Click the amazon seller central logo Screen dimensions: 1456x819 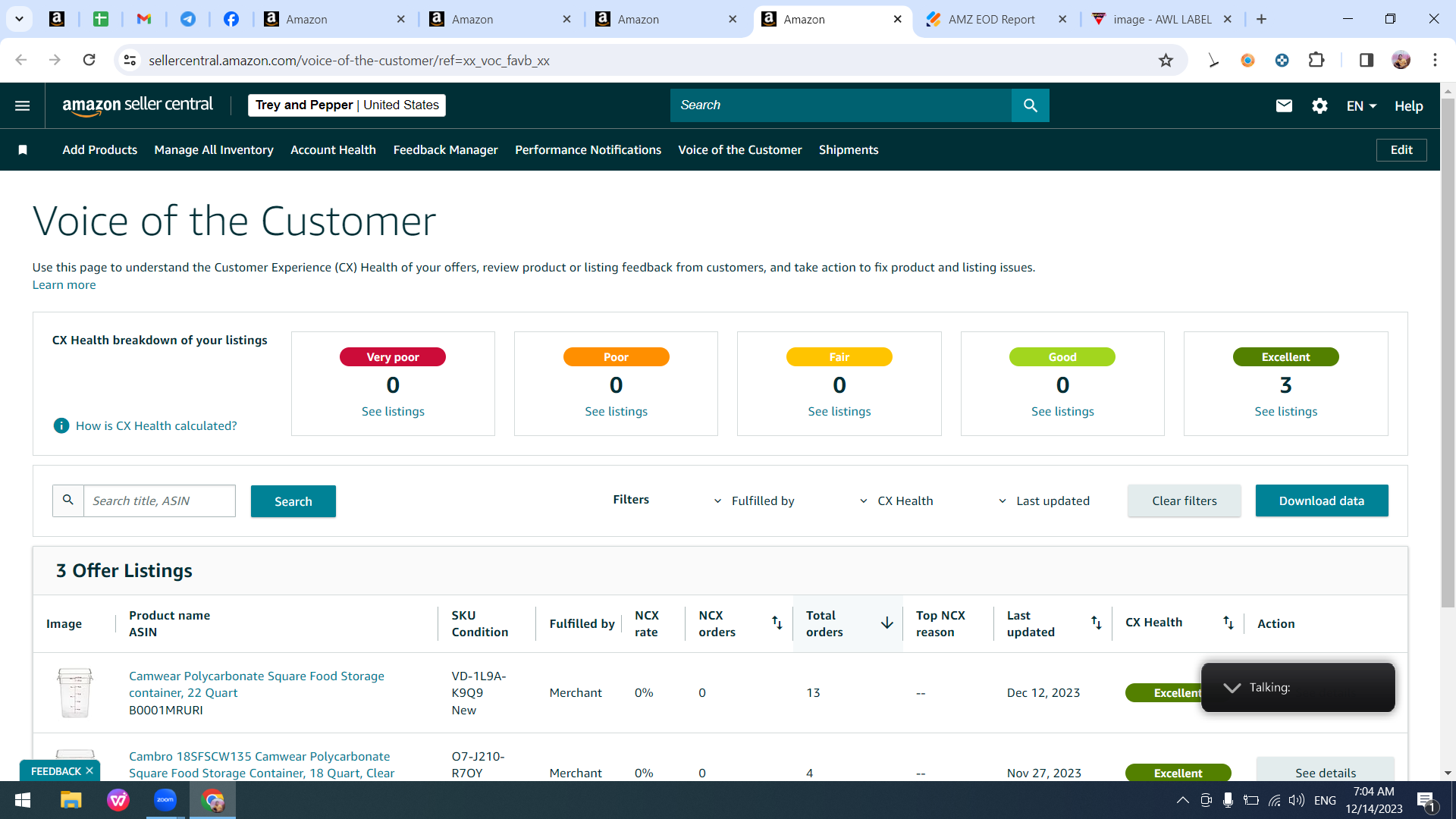pyautogui.click(x=138, y=105)
